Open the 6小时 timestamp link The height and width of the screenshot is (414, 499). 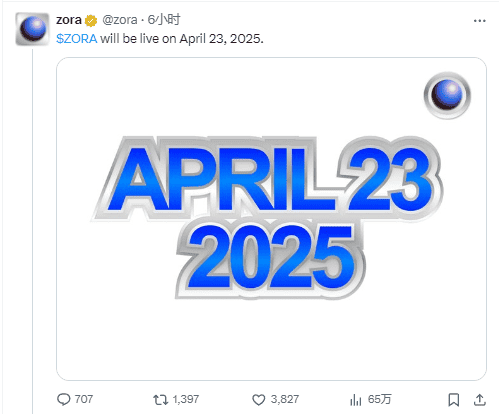[164, 20]
